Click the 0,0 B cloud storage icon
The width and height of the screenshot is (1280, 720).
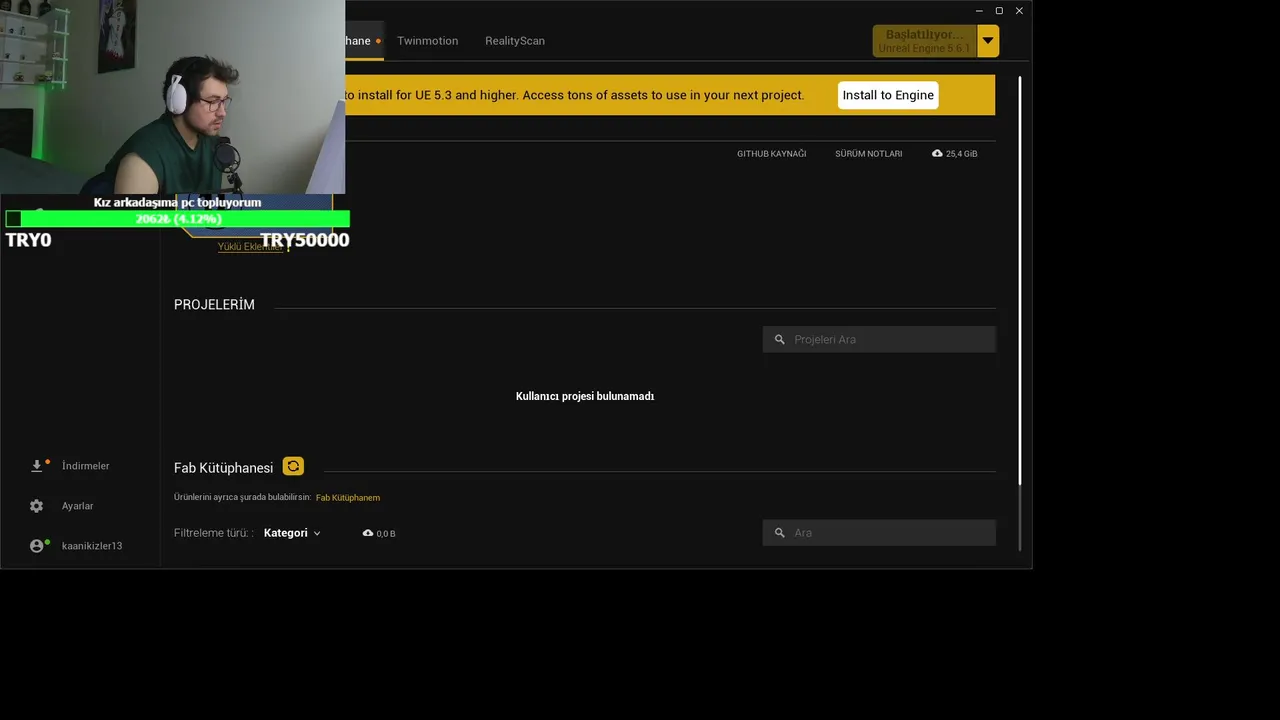point(368,533)
